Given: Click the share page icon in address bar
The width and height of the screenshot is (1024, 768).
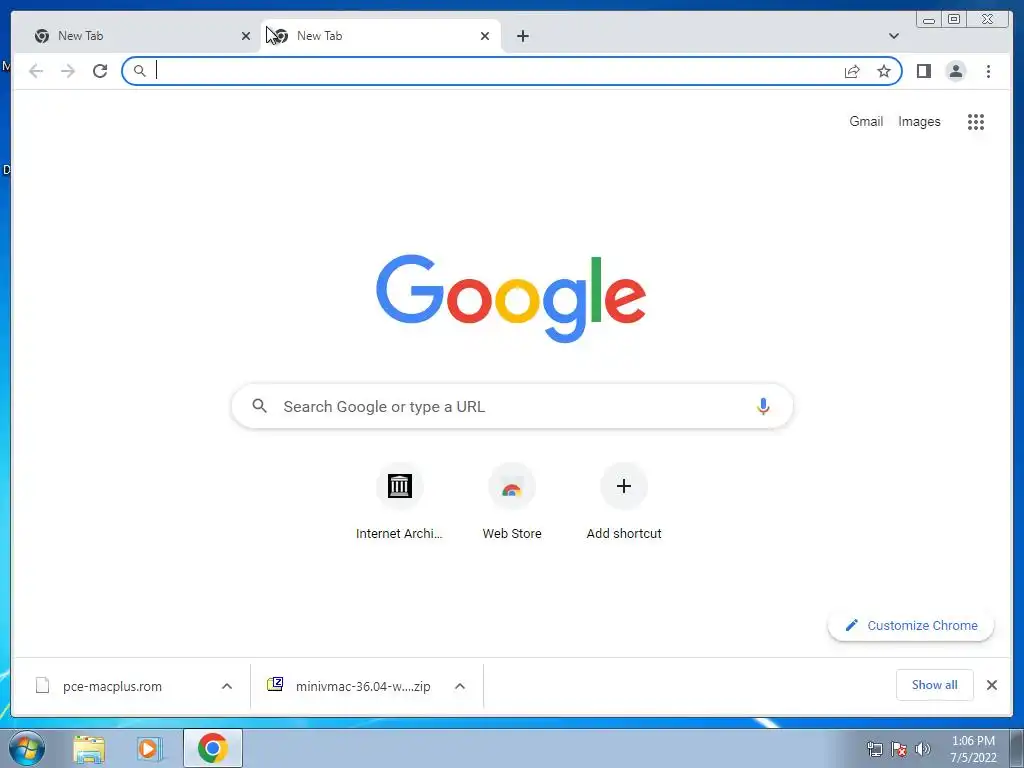Looking at the screenshot, I should point(852,71).
